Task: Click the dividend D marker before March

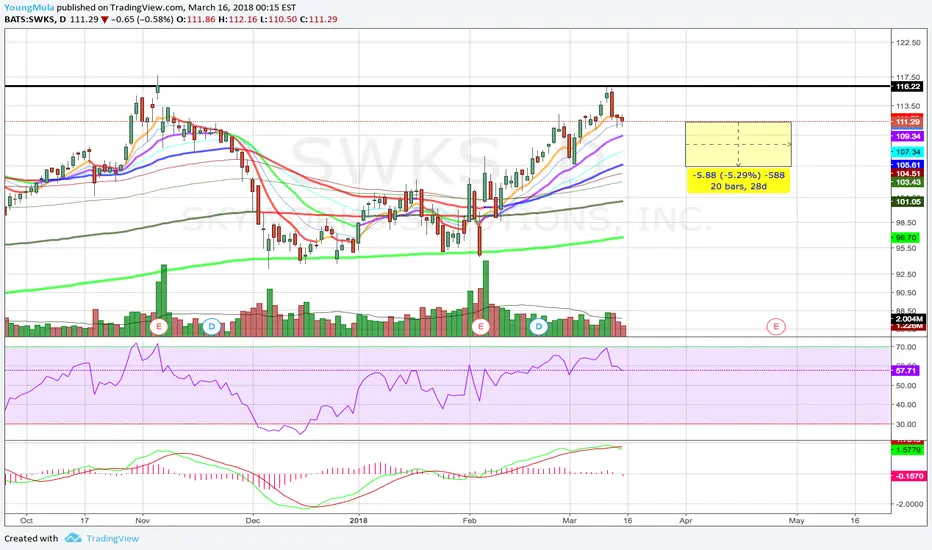Action: coord(539,326)
